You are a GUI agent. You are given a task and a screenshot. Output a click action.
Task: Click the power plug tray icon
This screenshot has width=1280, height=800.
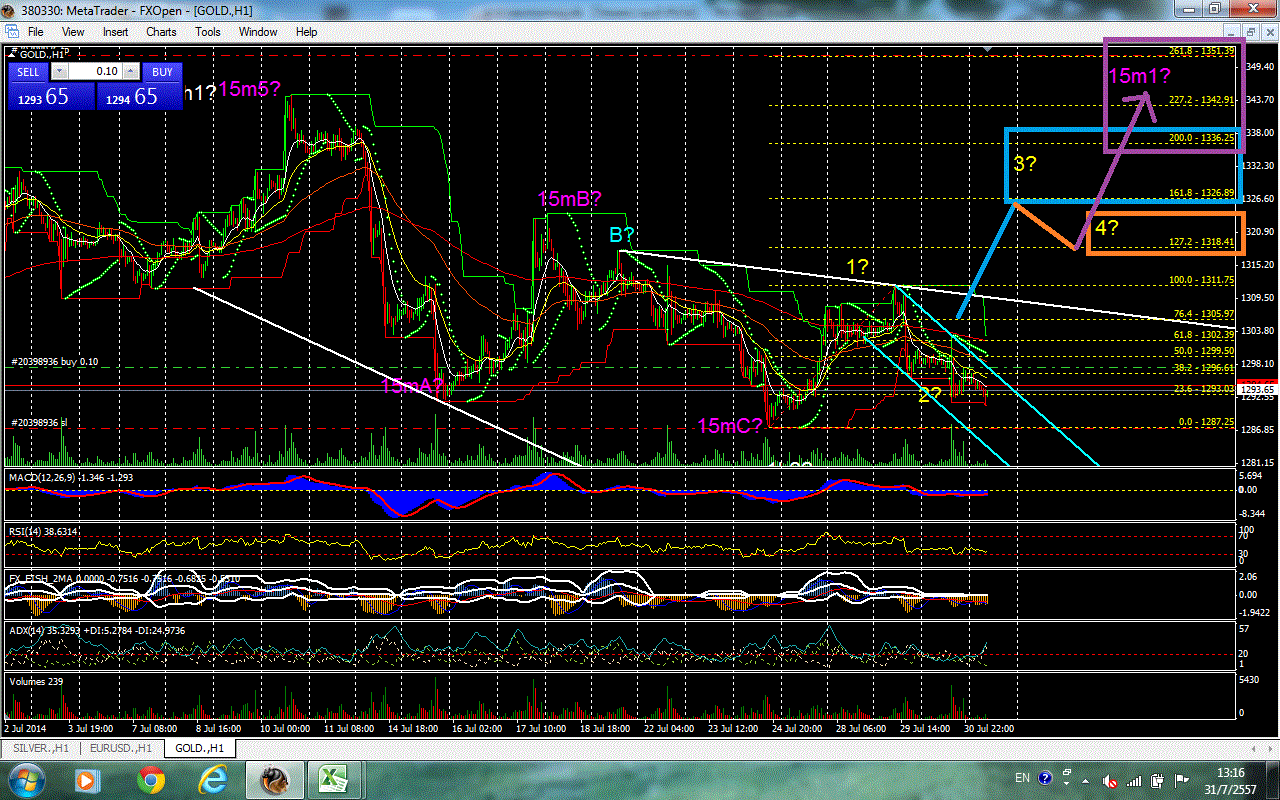(x=1157, y=779)
